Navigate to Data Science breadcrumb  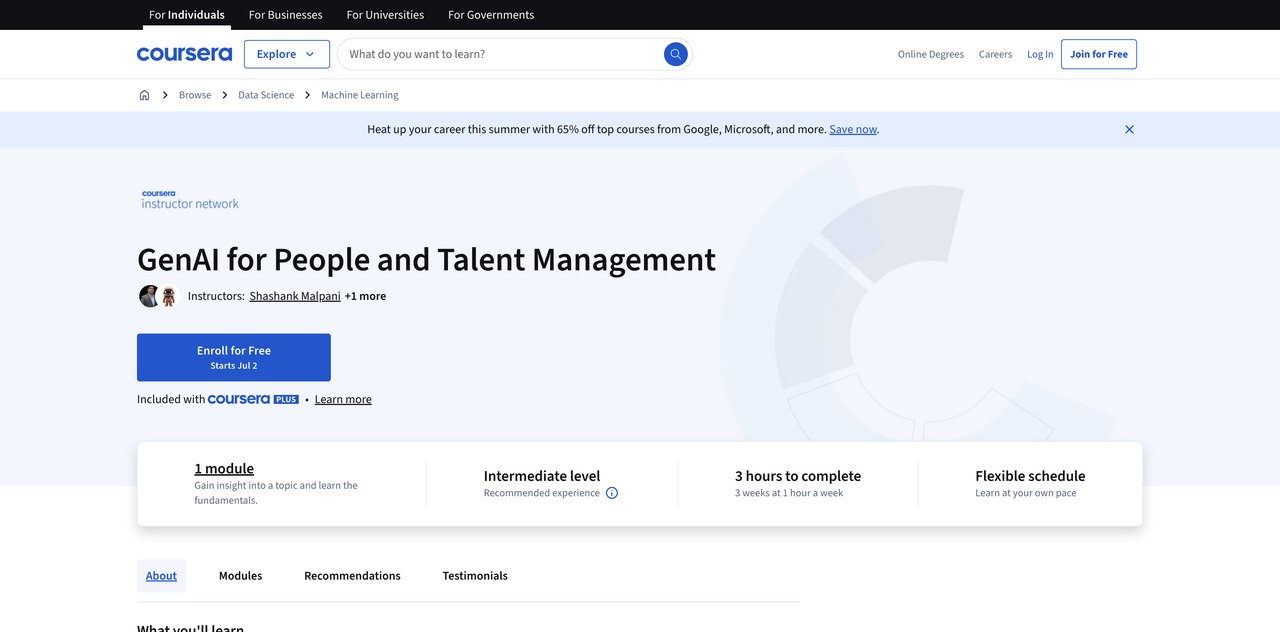(266, 95)
